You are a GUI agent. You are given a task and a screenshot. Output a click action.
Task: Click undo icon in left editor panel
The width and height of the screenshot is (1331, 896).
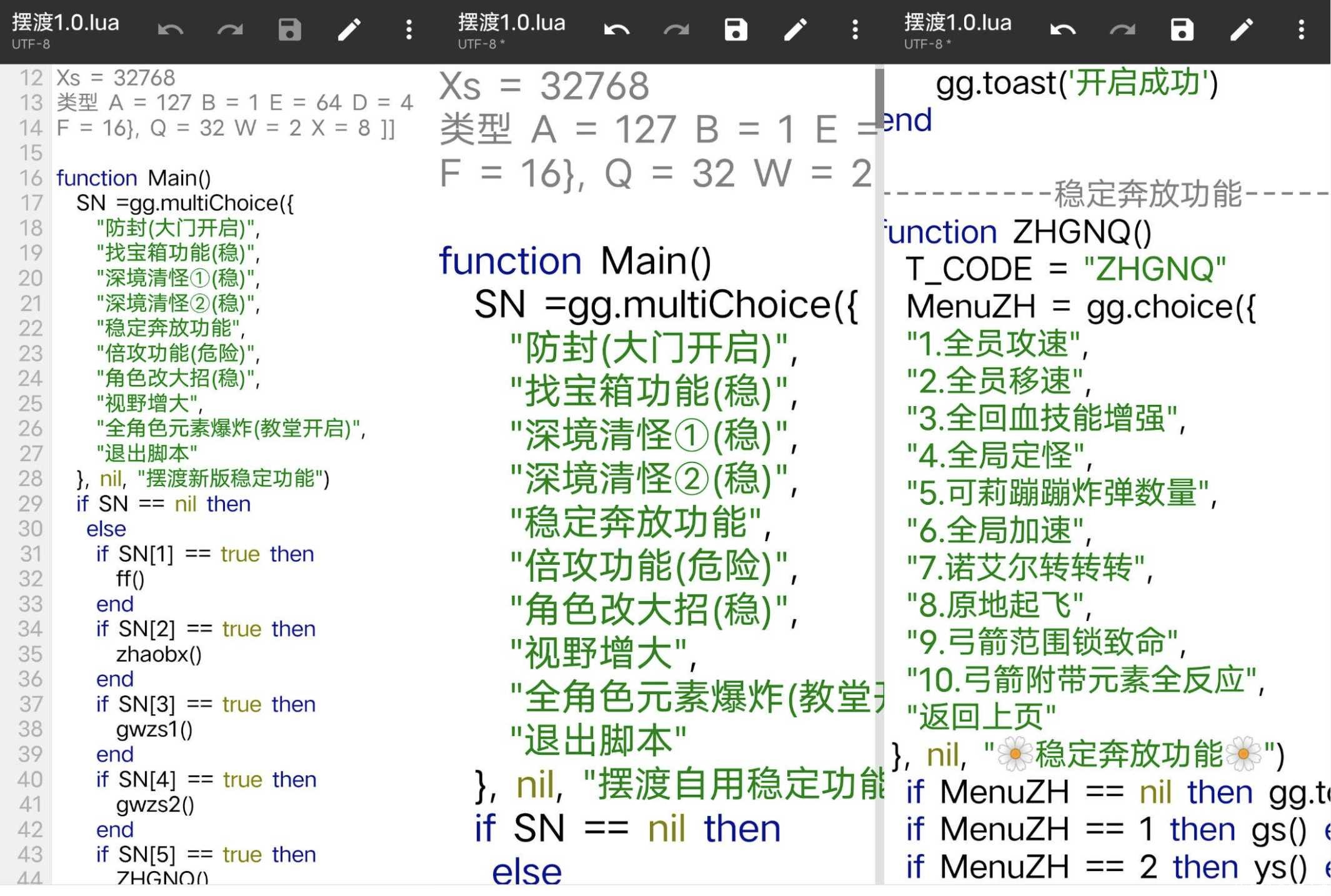171,29
